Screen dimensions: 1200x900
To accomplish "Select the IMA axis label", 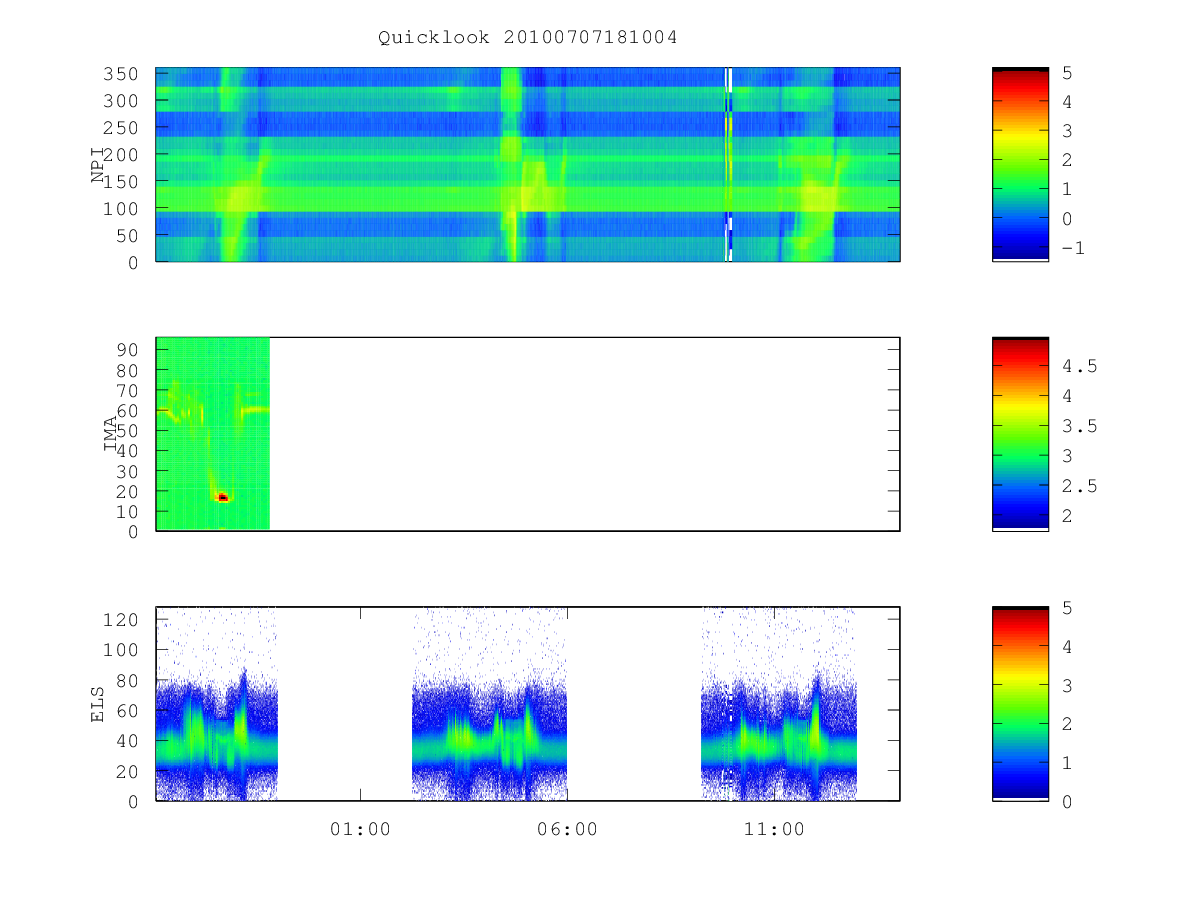I will point(111,434).
